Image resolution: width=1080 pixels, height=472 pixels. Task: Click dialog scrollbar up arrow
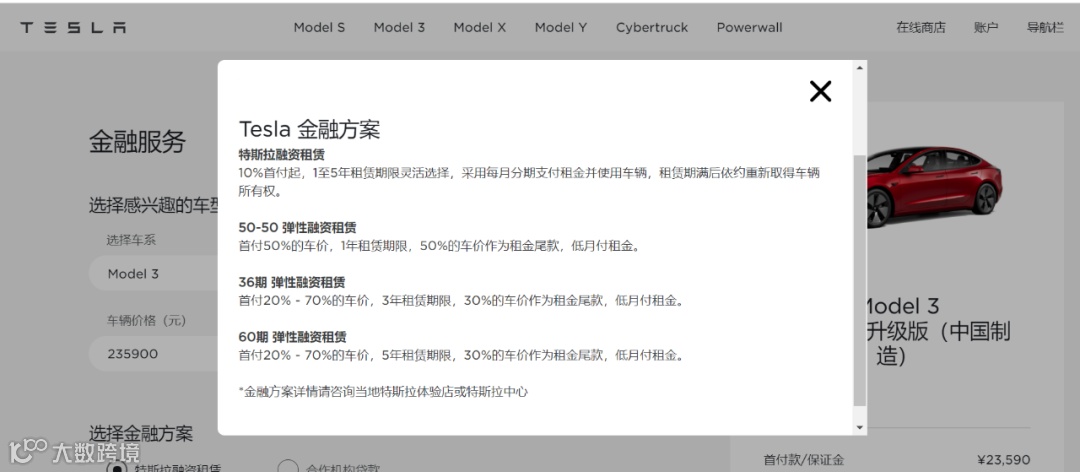point(859,68)
